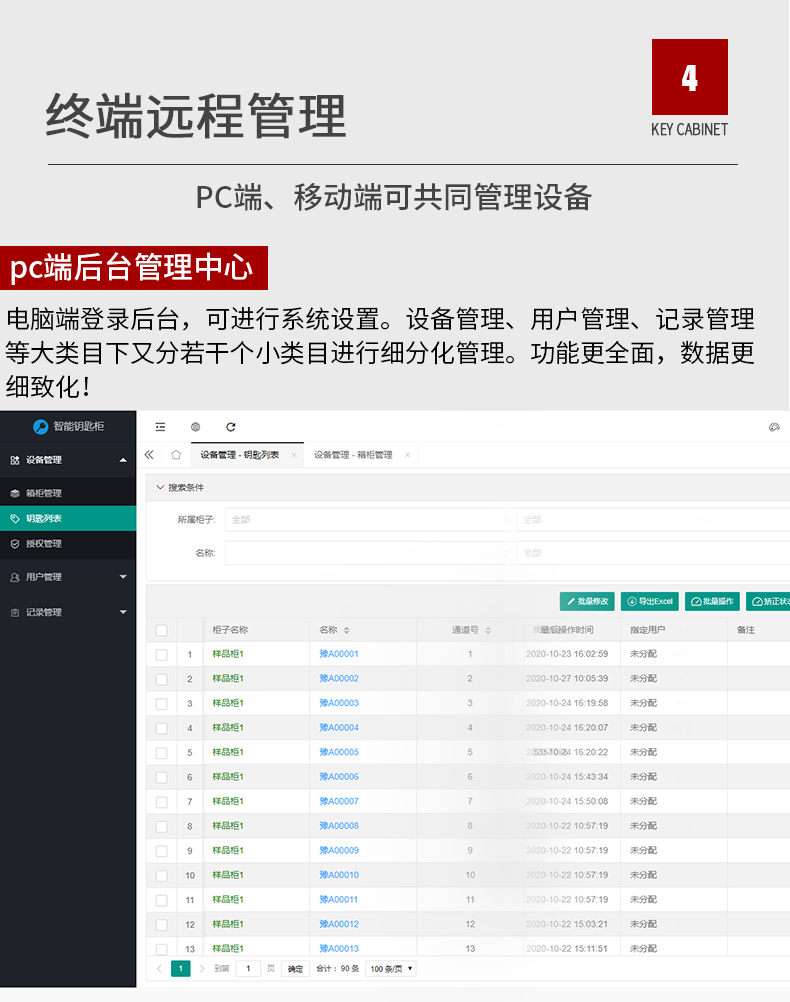Close the 设备管理 - 钥匙列表 tab
The image size is (790, 1002).
point(294,455)
